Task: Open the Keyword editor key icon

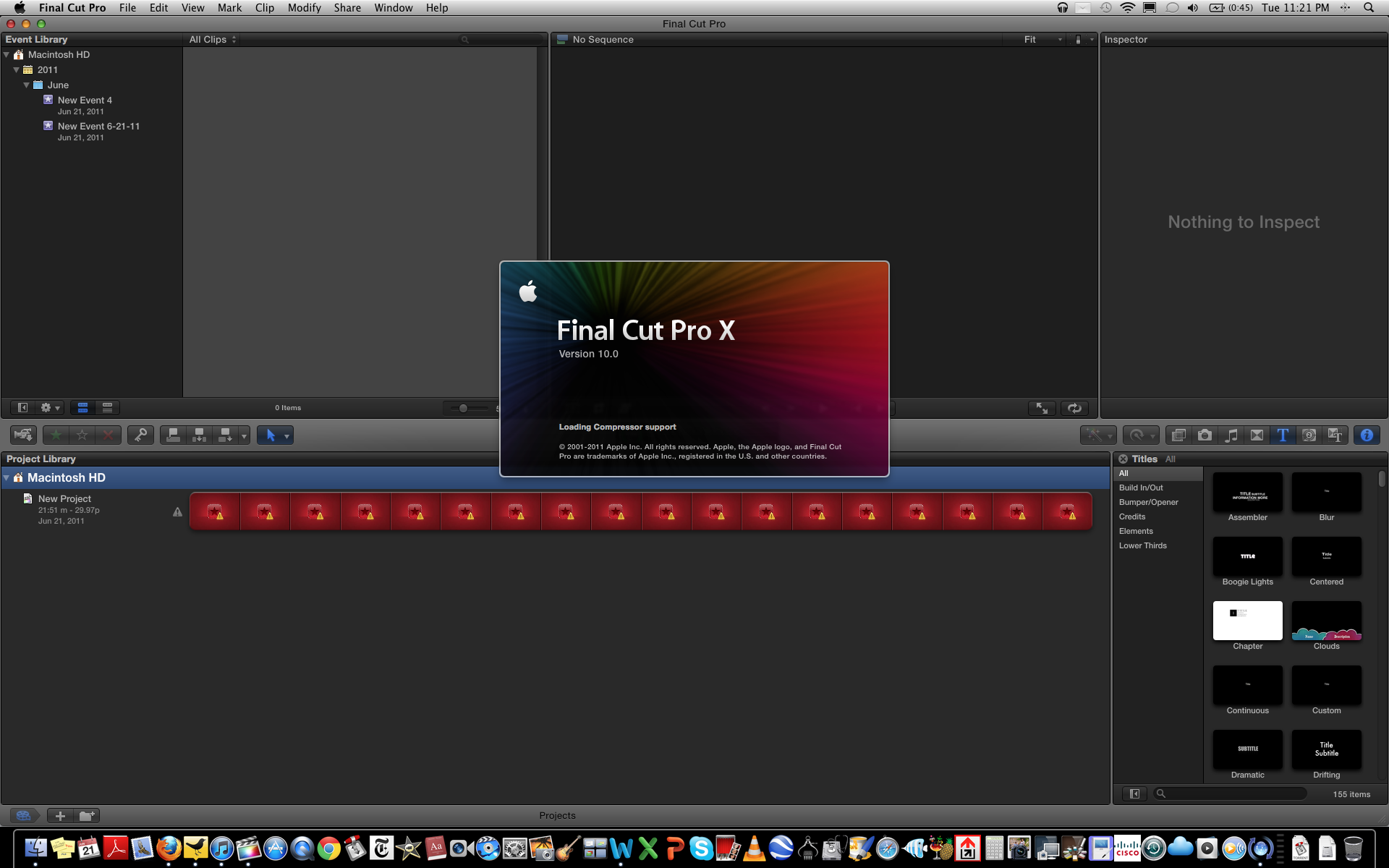Action: click(x=140, y=435)
